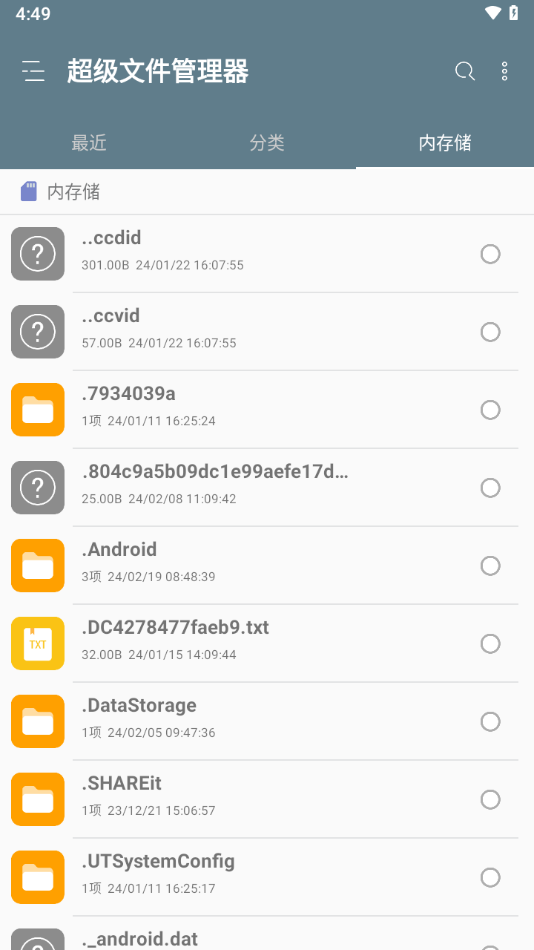Open the .UTSystemConfig folder name

[x=158, y=861]
